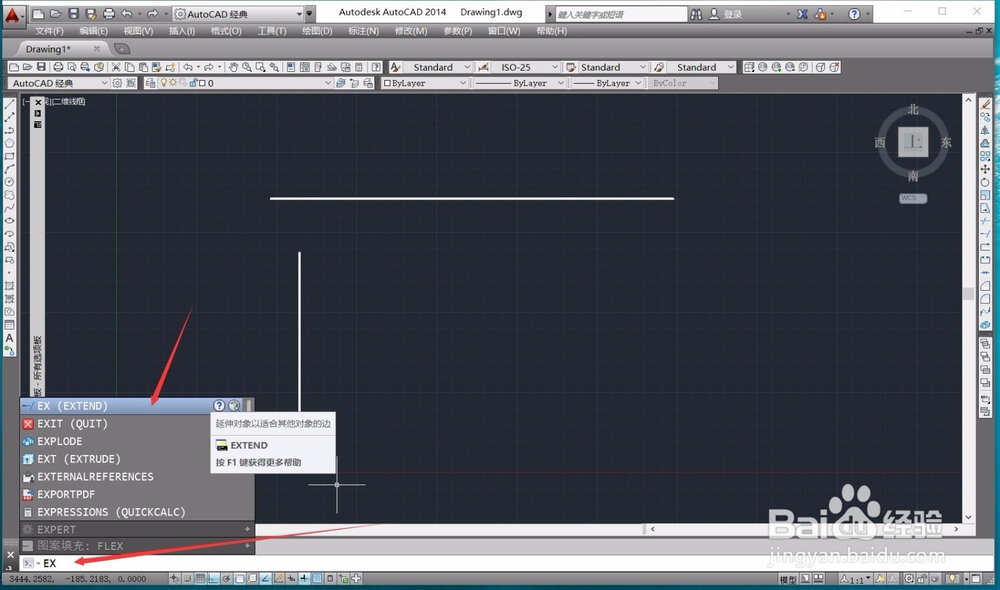Screen dimensions: 1000x590
Task: Open the Layer Properties Manager icon
Action: coord(151,83)
